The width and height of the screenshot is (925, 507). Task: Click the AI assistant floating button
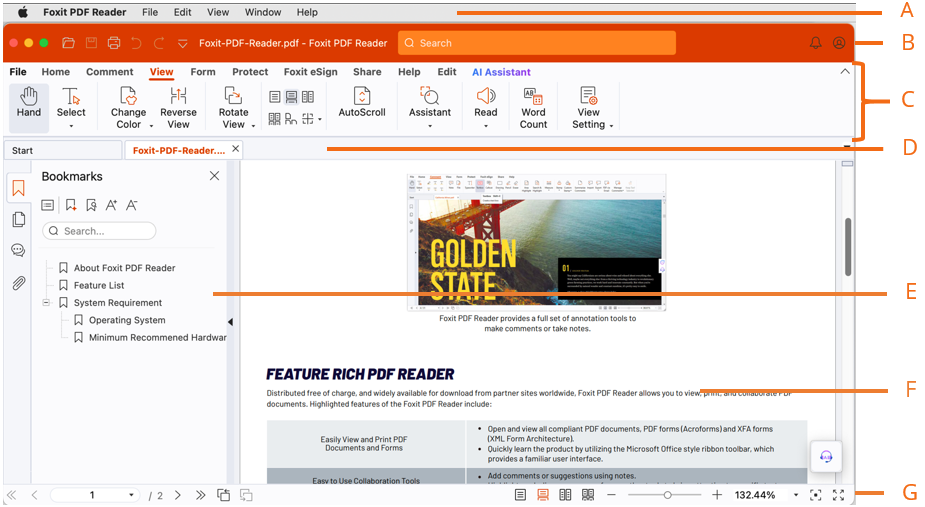[826, 456]
